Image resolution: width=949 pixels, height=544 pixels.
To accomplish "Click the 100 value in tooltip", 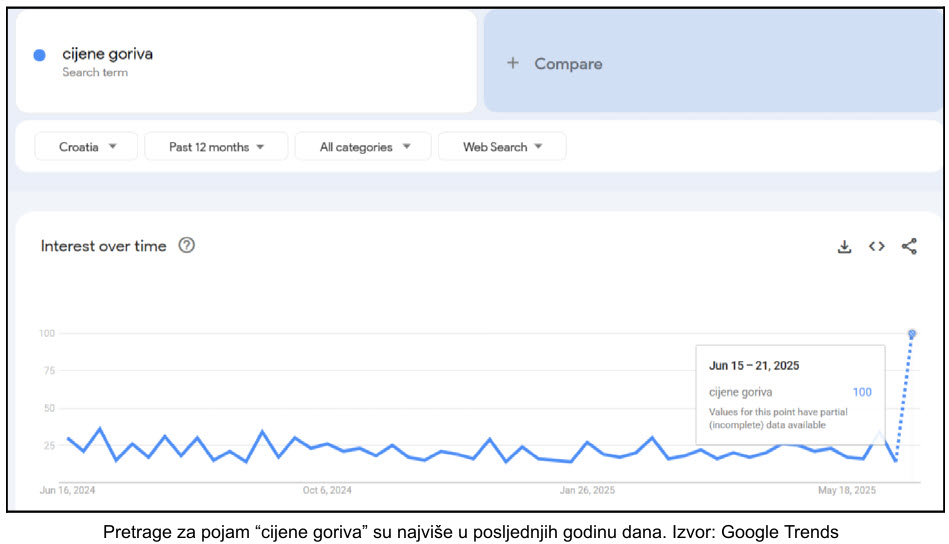I will click(861, 392).
